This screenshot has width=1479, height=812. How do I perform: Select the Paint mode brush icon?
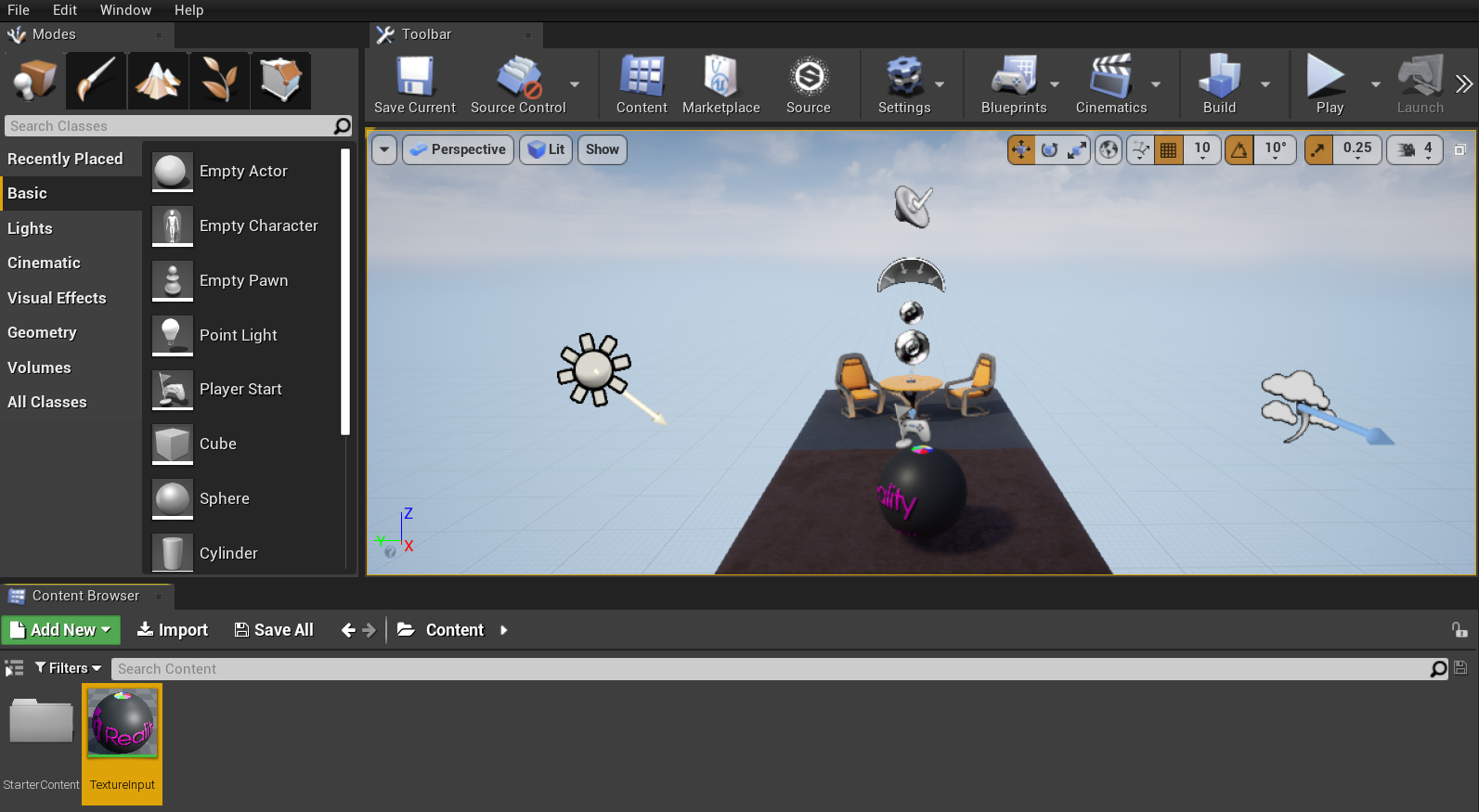[96, 81]
